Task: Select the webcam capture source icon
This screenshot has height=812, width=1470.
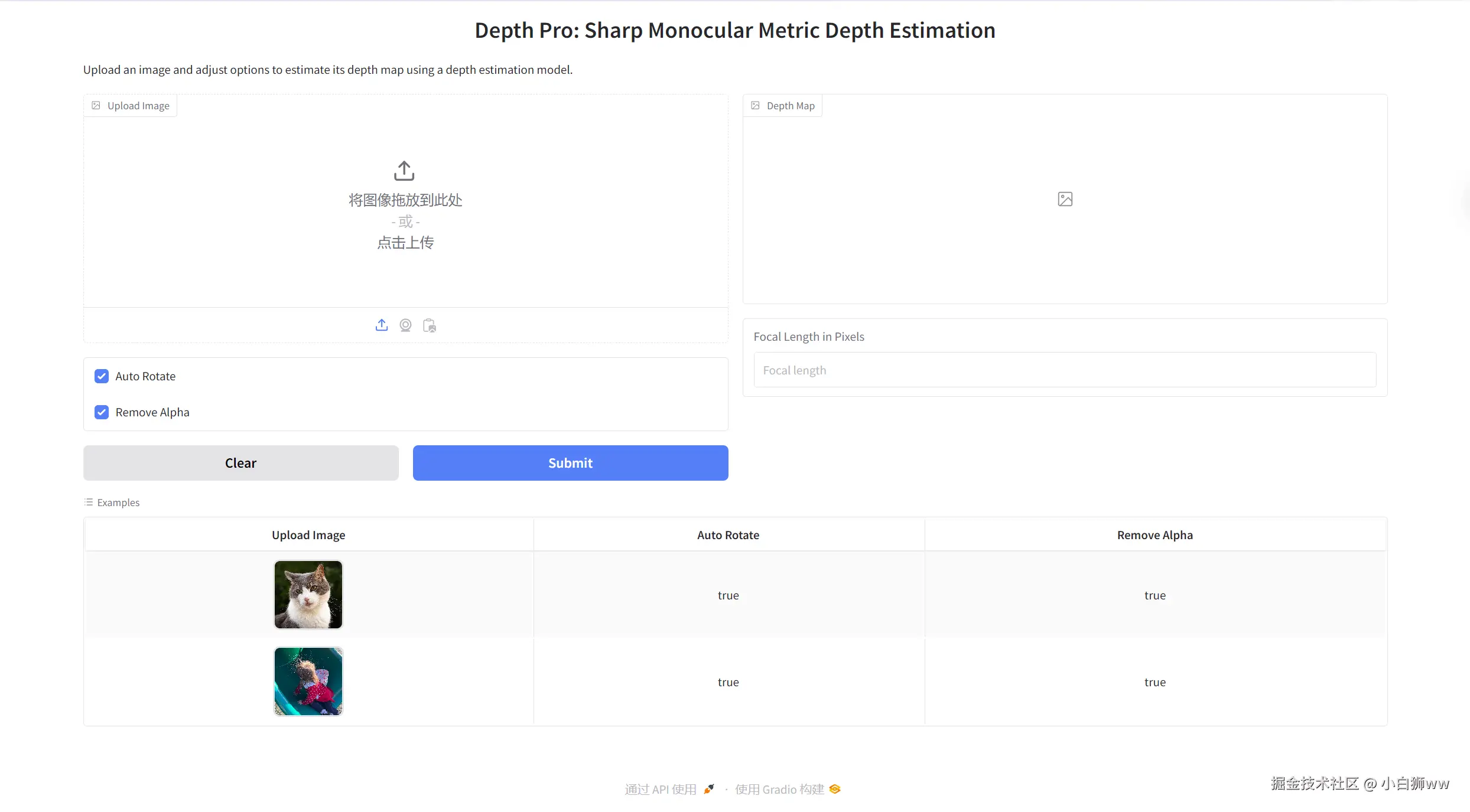Action: coord(405,325)
